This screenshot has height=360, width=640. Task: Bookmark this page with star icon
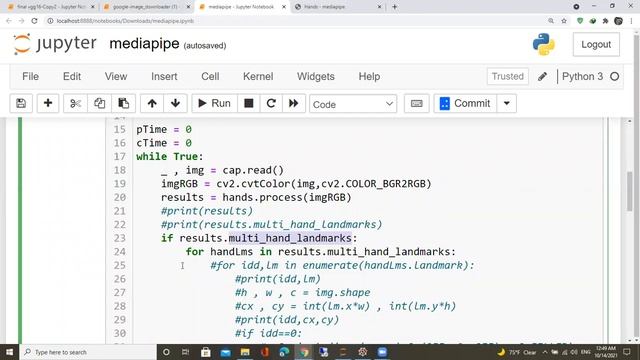[x=564, y=21]
